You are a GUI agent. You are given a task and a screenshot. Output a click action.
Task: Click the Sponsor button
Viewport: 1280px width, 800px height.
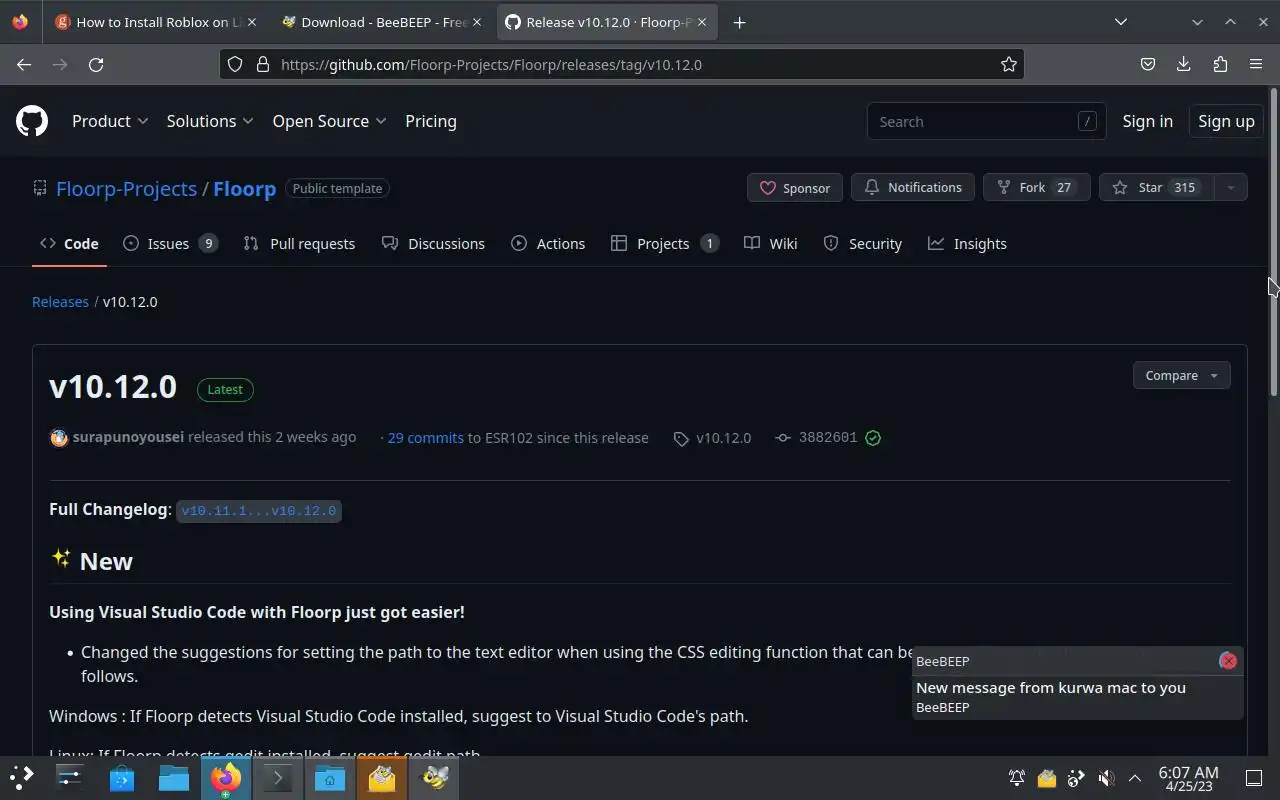tap(795, 187)
